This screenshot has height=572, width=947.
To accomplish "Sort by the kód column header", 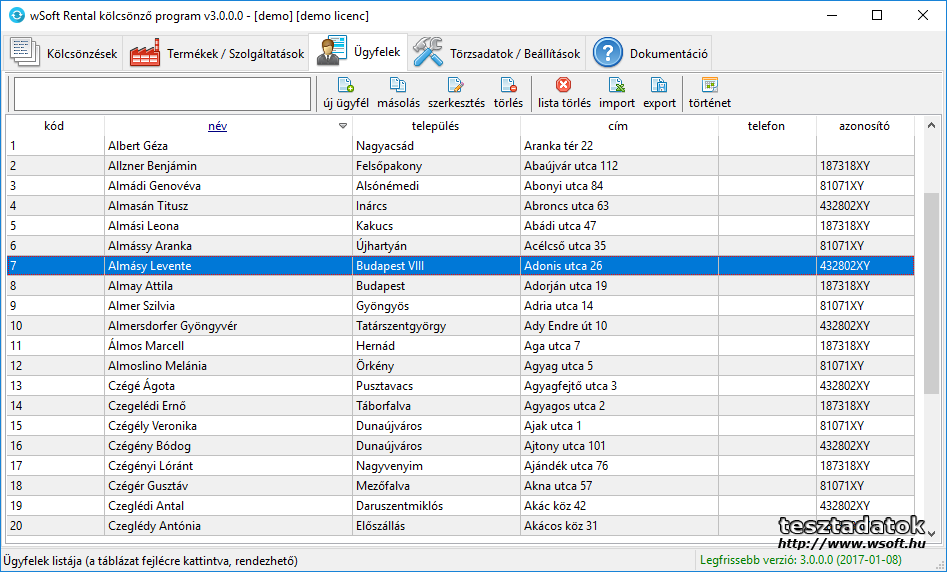I will [54, 126].
